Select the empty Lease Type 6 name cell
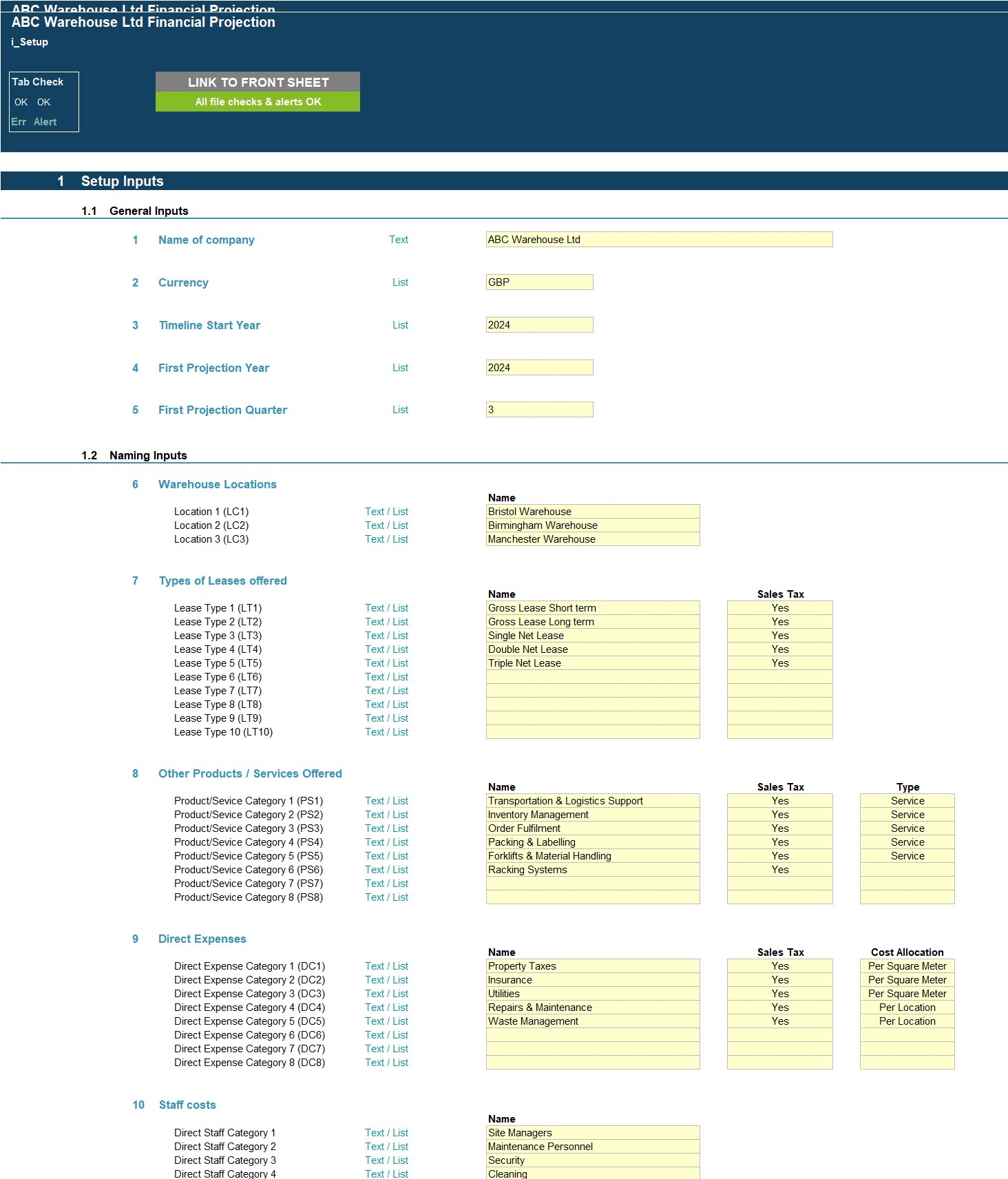The width and height of the screenshot is (1008, 1179). 593,677
